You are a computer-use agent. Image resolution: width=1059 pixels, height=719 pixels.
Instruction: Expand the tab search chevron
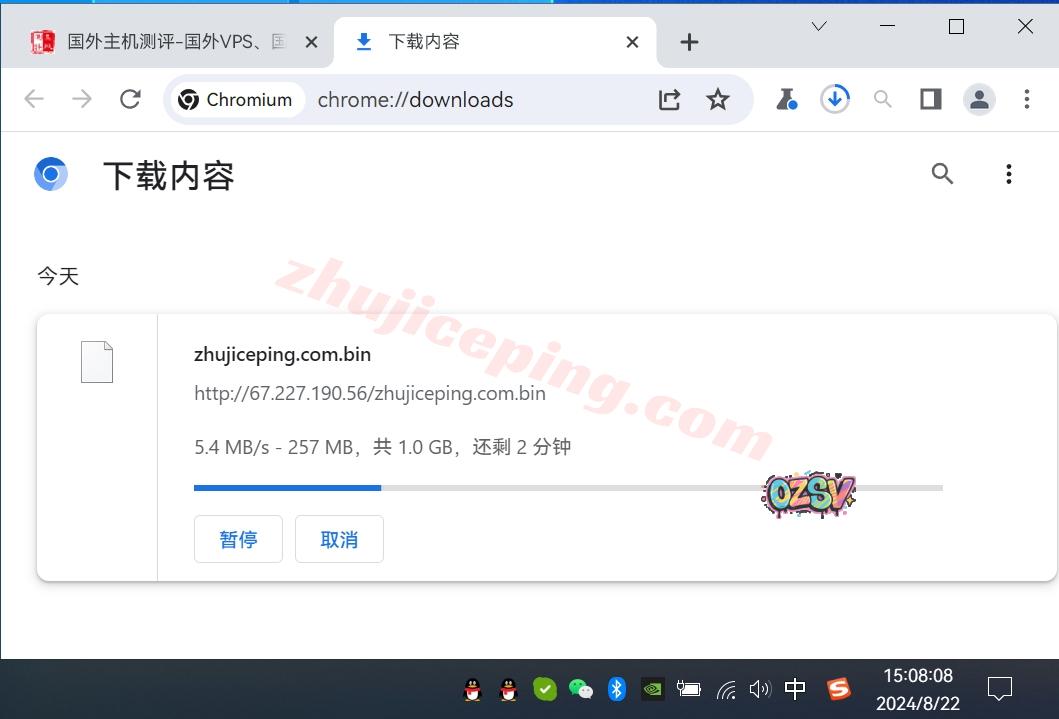coord(819,27)
